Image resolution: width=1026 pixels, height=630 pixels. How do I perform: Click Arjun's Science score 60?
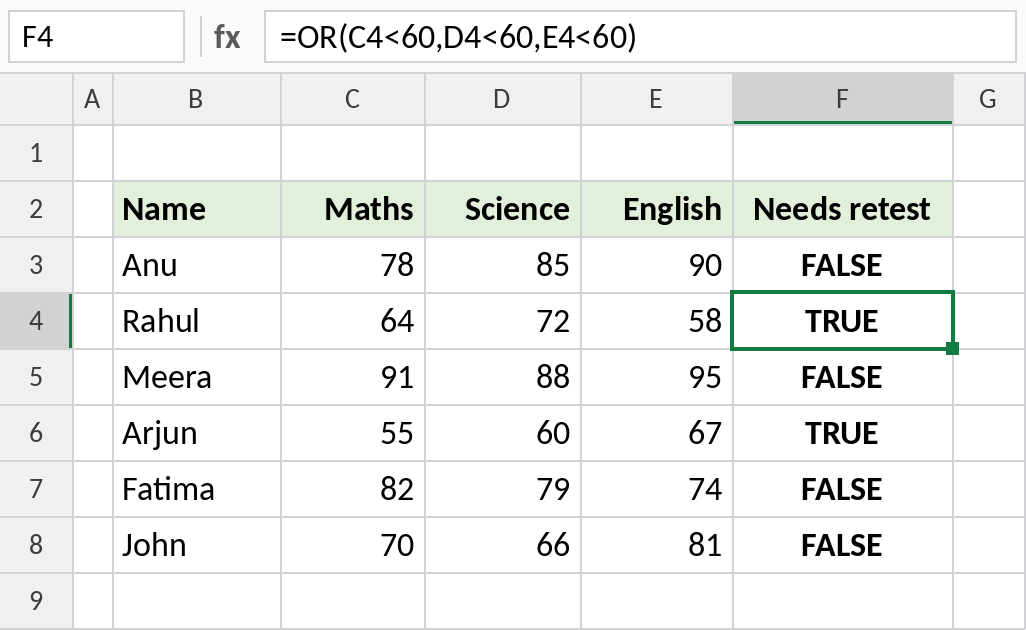click(x=503, y=433)
